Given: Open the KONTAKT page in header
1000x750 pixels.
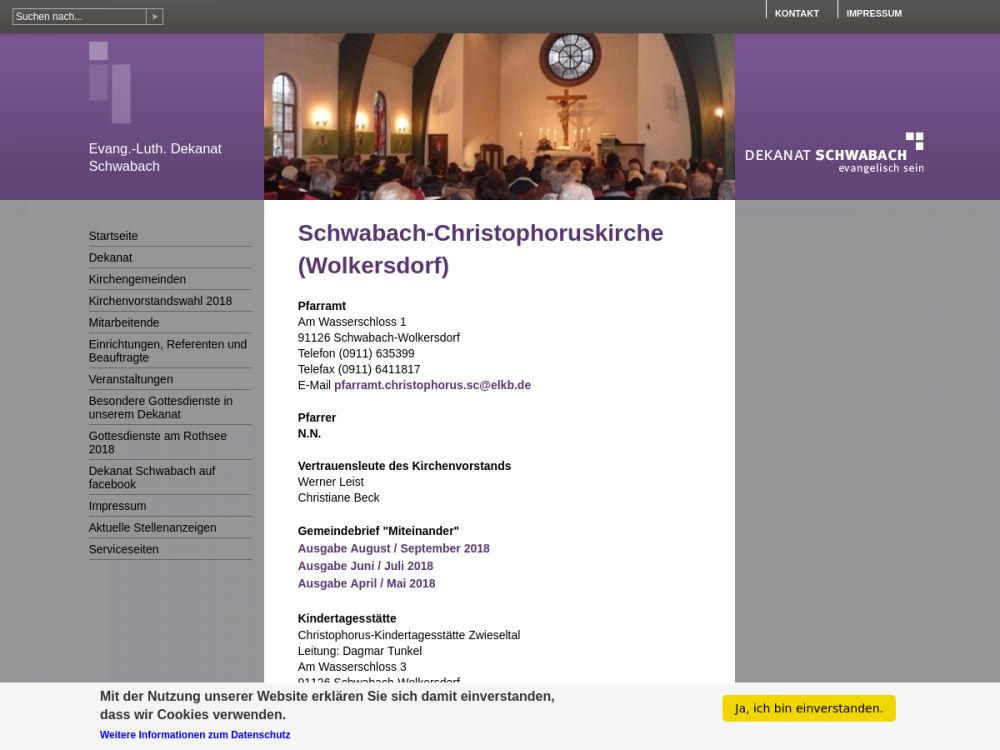Looking at the screenshot, I should (x=796, y=13).
